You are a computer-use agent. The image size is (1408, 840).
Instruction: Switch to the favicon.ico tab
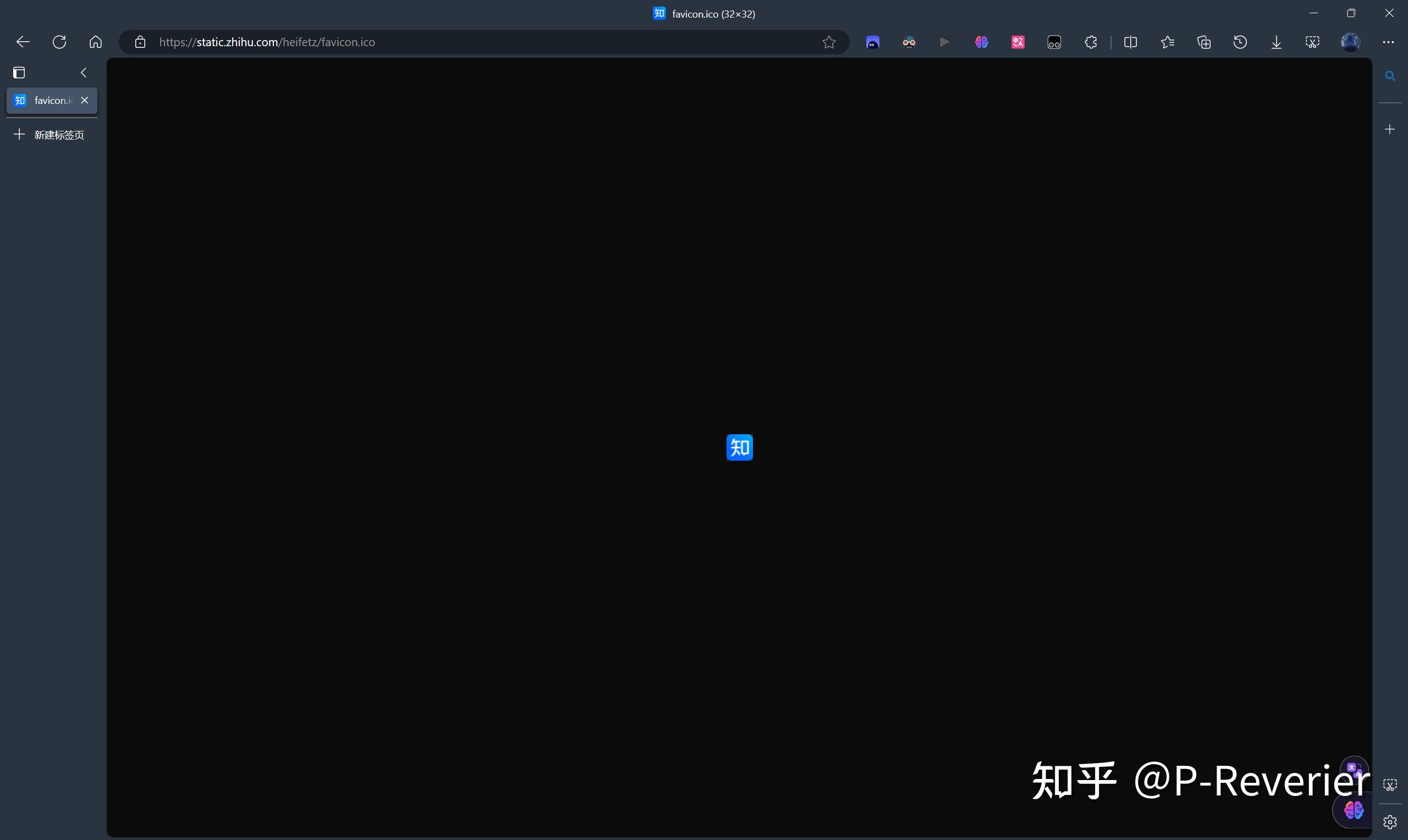48,100
